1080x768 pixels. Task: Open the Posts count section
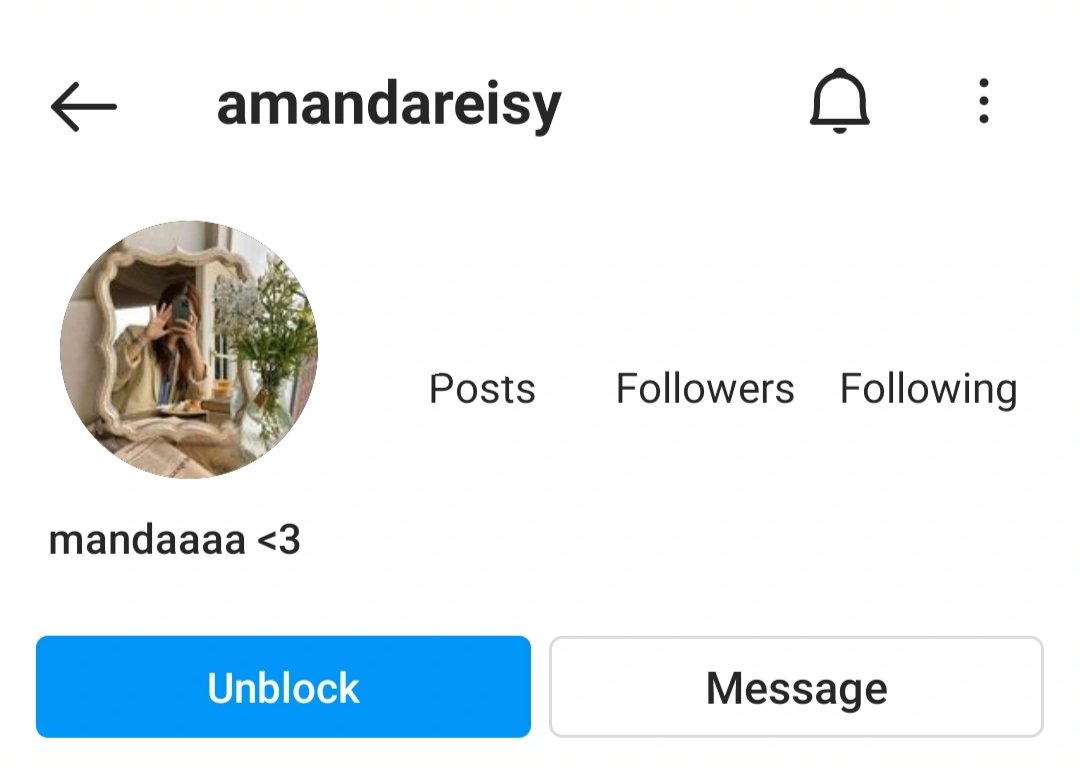(x=482, y=388)
